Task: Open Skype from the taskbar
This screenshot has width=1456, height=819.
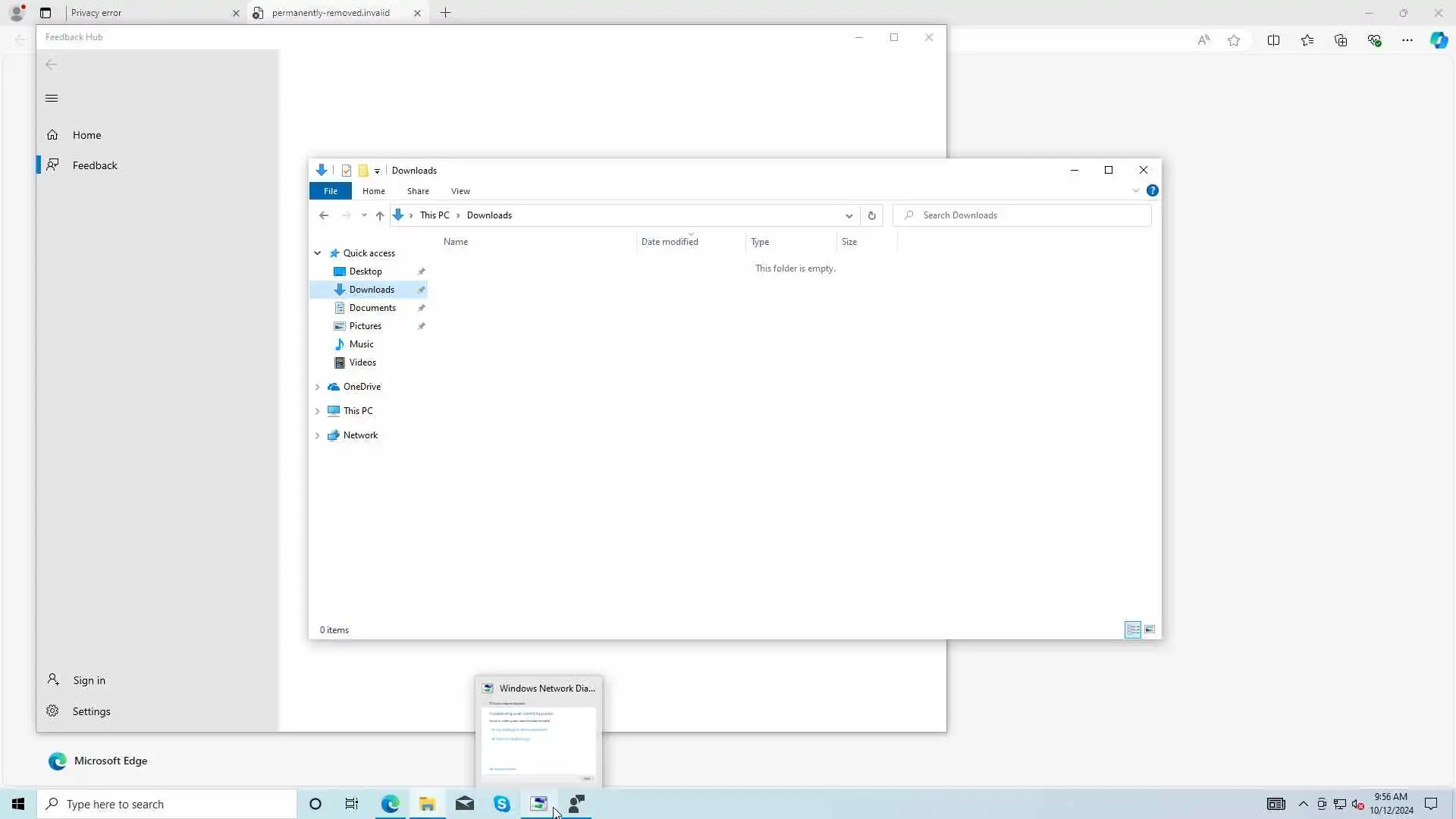Action: 502,804
